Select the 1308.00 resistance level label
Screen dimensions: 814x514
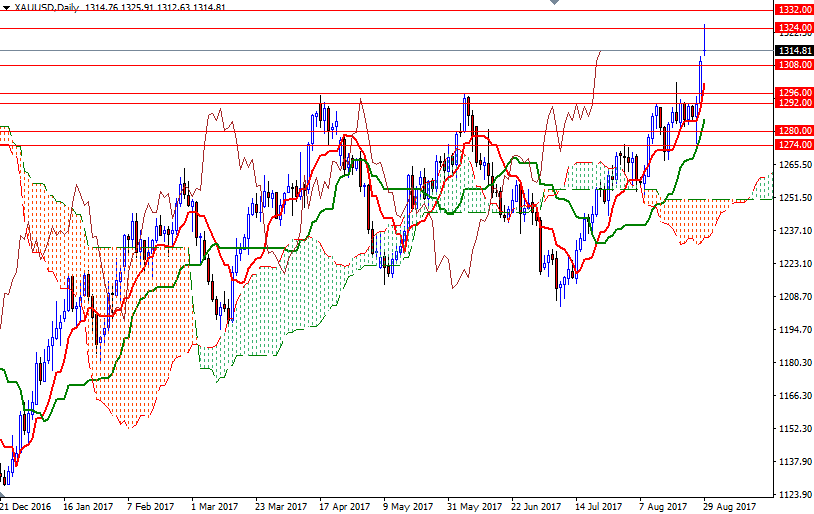[793, 65]
